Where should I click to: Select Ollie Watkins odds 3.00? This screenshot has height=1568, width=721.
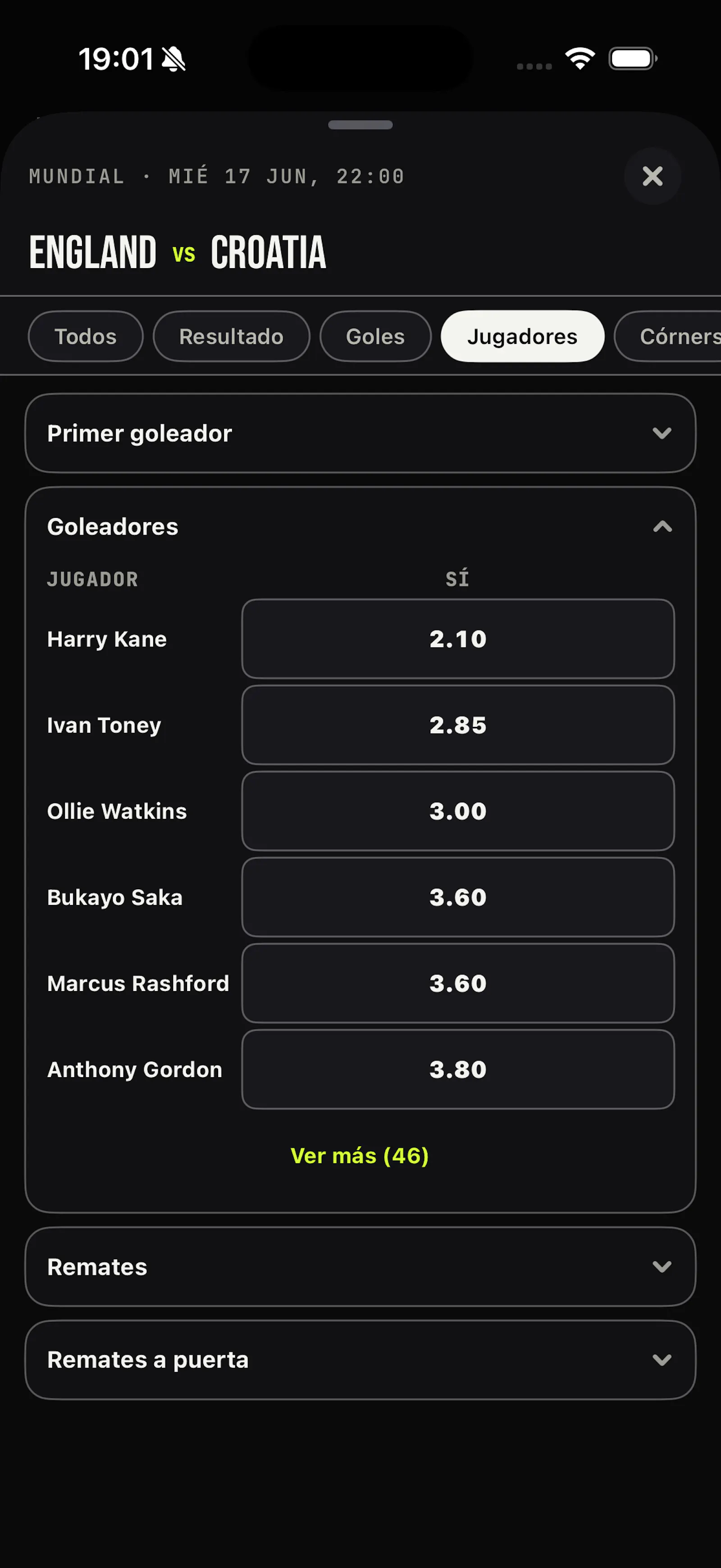click(458, 811)
